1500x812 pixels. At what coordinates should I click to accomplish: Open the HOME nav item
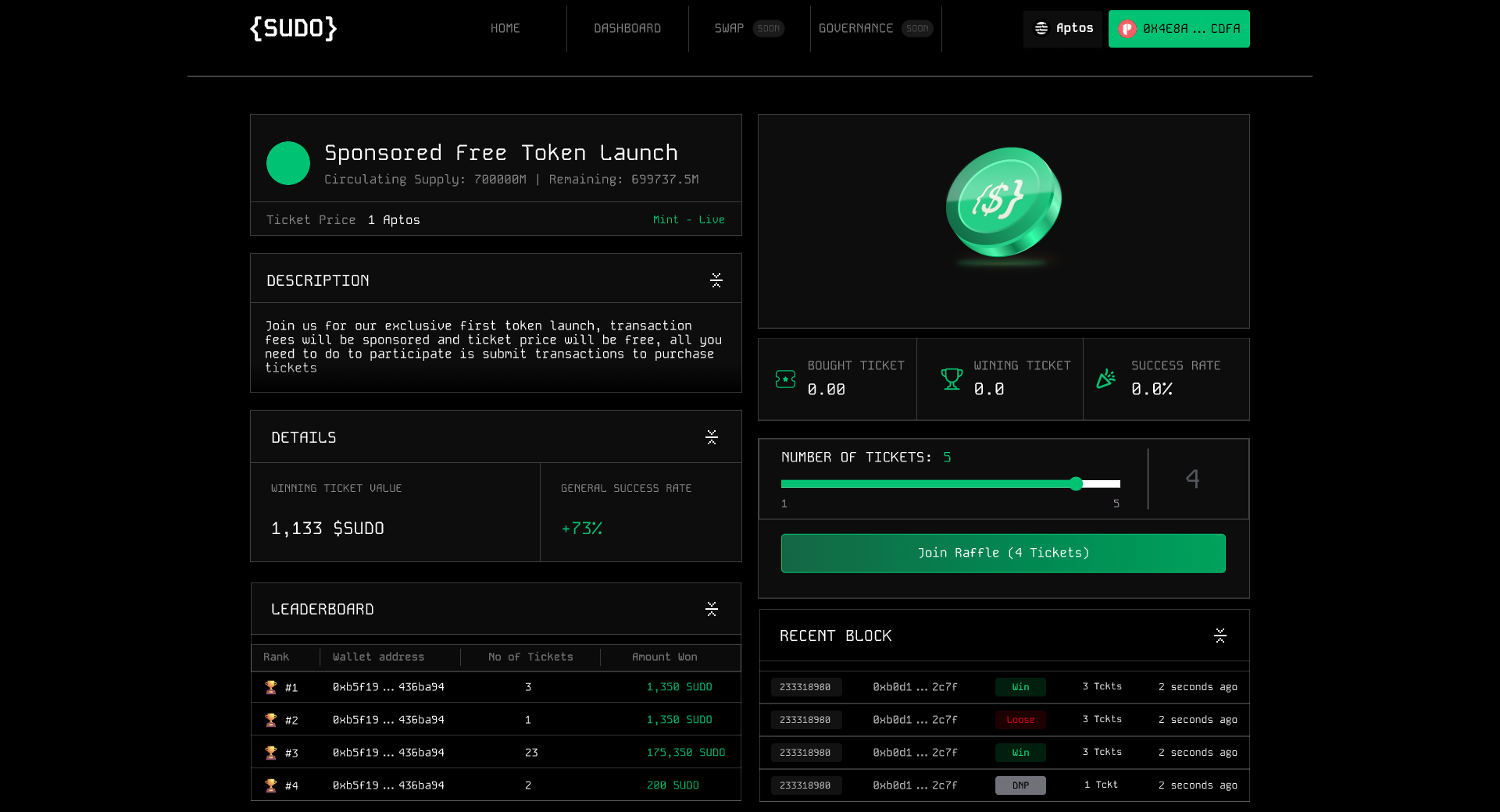click(505, 28)
